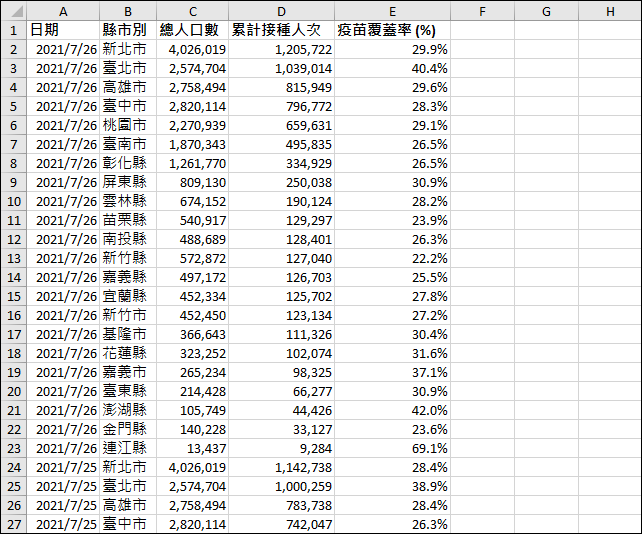Select cell 澎湖縣

[128, 410]
